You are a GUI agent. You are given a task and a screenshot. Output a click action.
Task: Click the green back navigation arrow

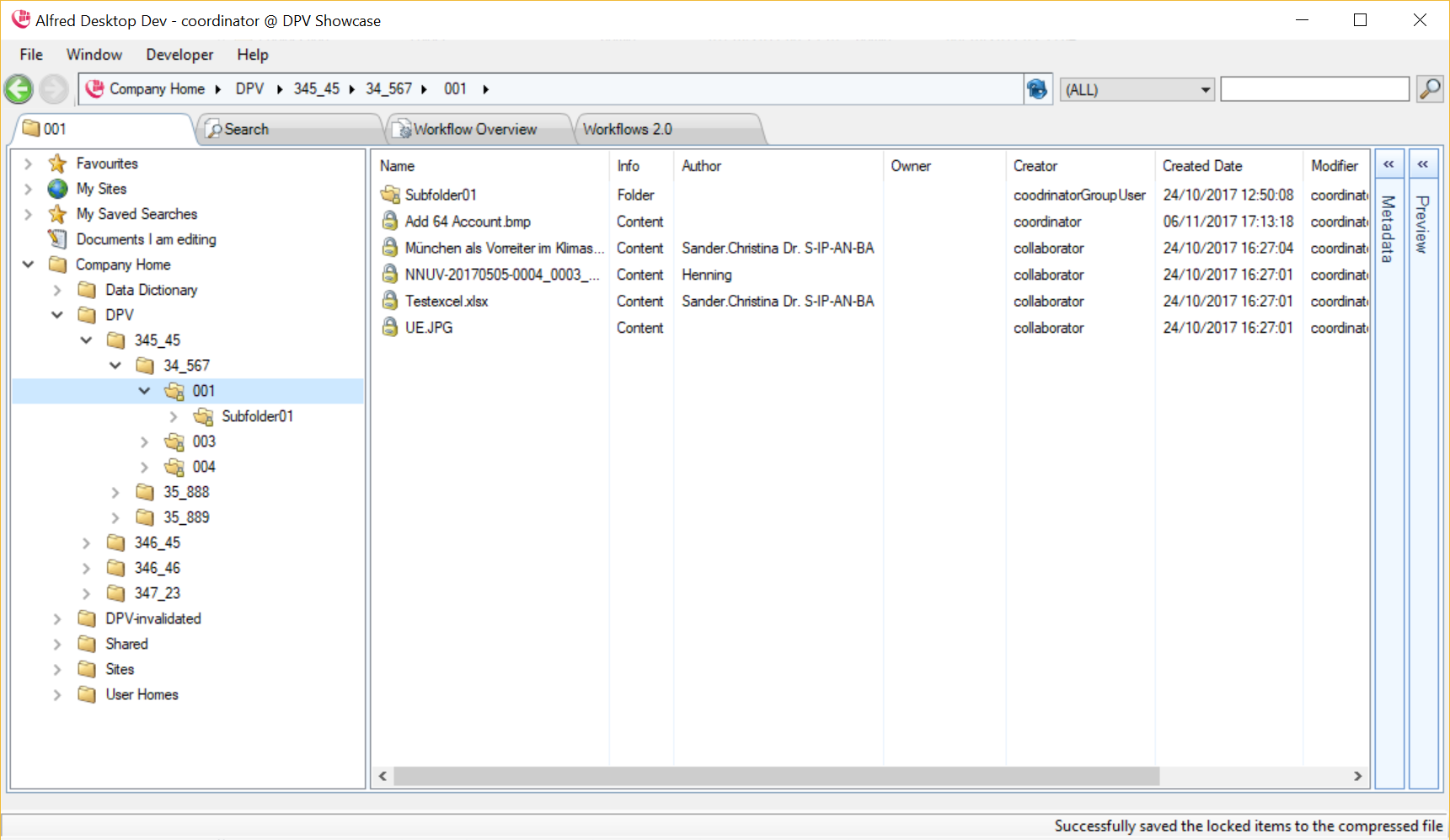[19, 89]
